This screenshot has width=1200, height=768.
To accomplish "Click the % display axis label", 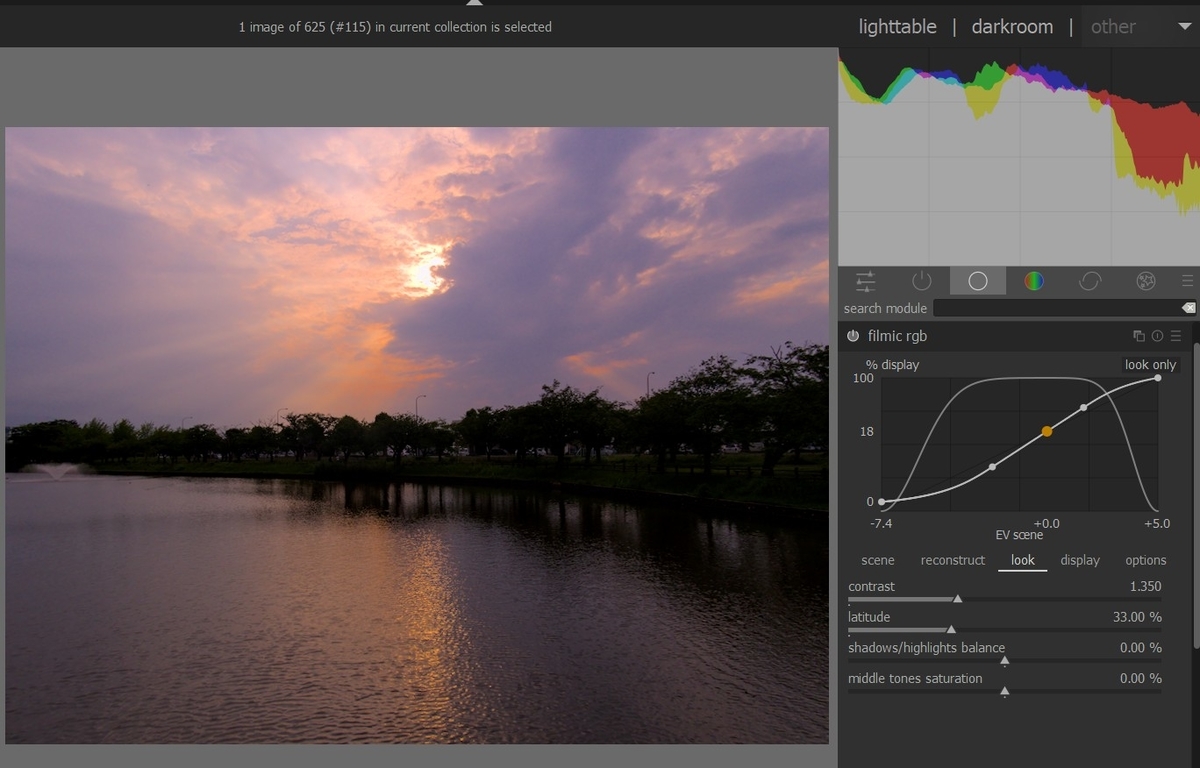I will (892, 365).
